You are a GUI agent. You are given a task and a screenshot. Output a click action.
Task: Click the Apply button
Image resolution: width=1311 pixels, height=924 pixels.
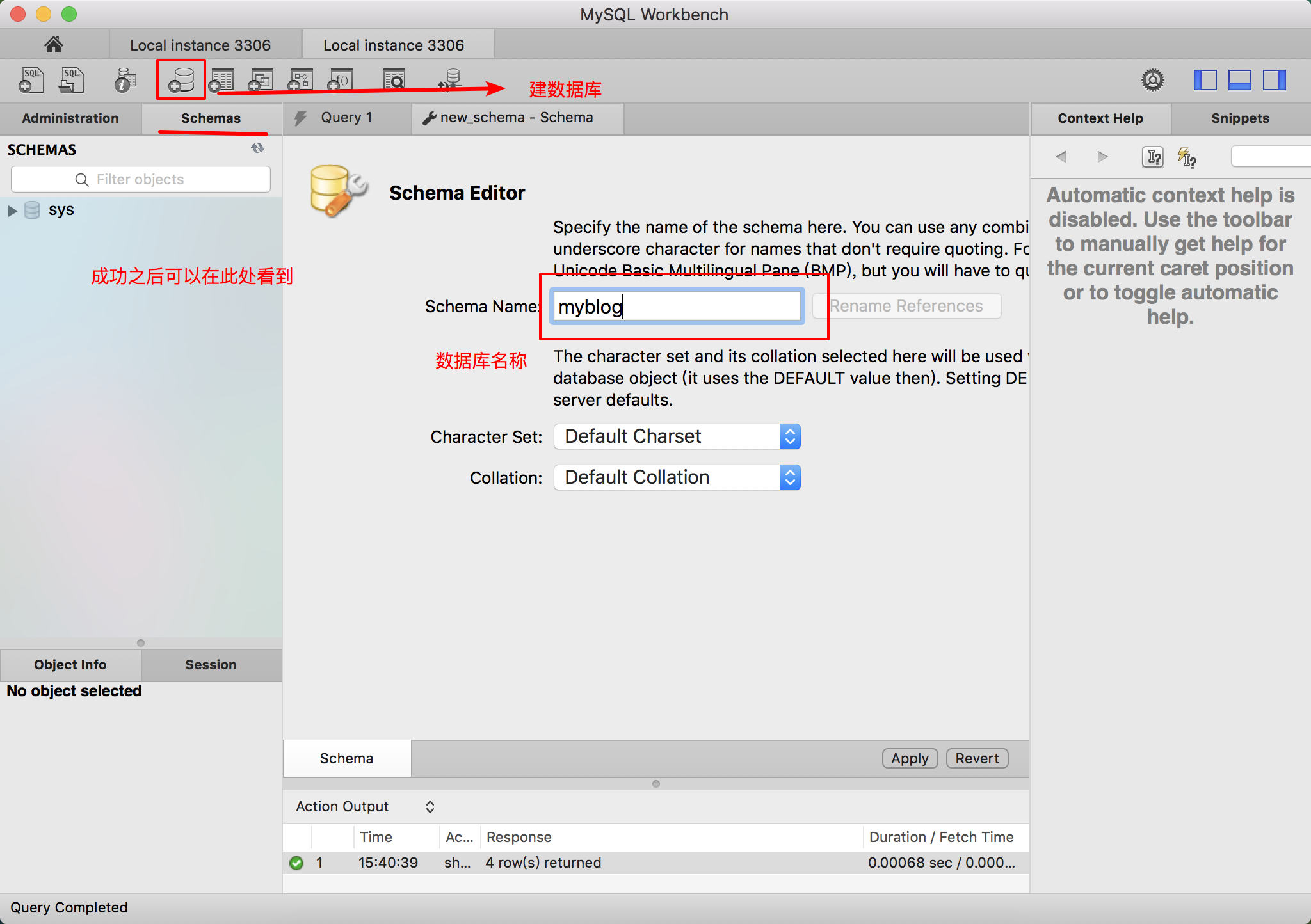(910, 758)
